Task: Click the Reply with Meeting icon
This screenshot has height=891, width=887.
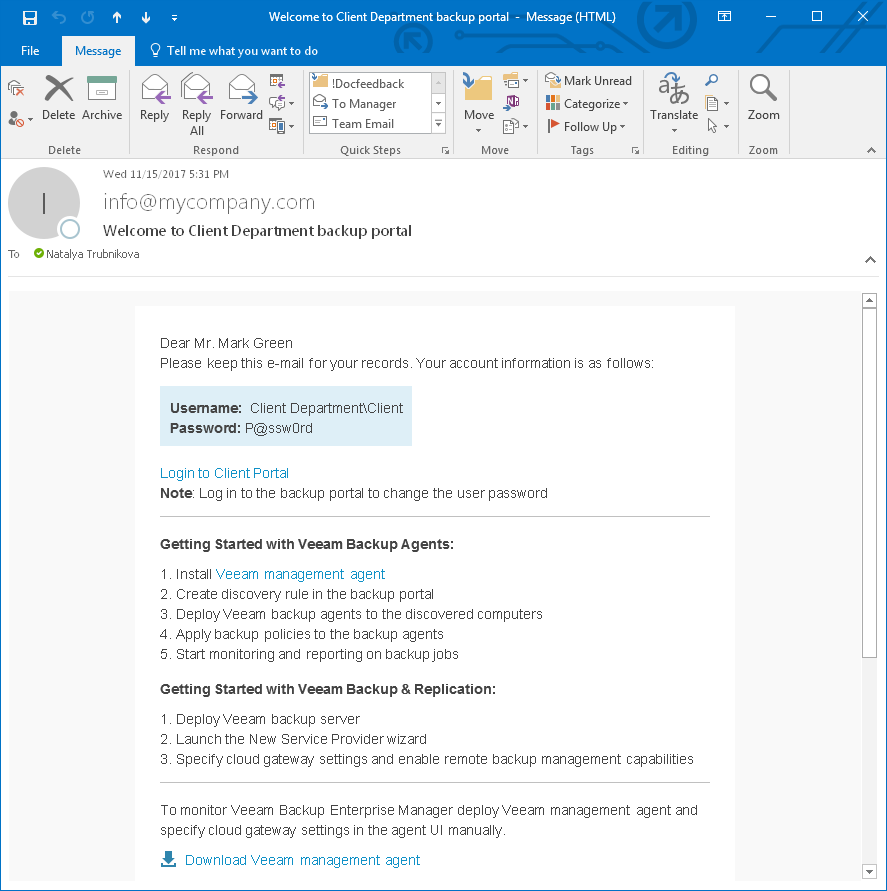Action: pos(277,81)
